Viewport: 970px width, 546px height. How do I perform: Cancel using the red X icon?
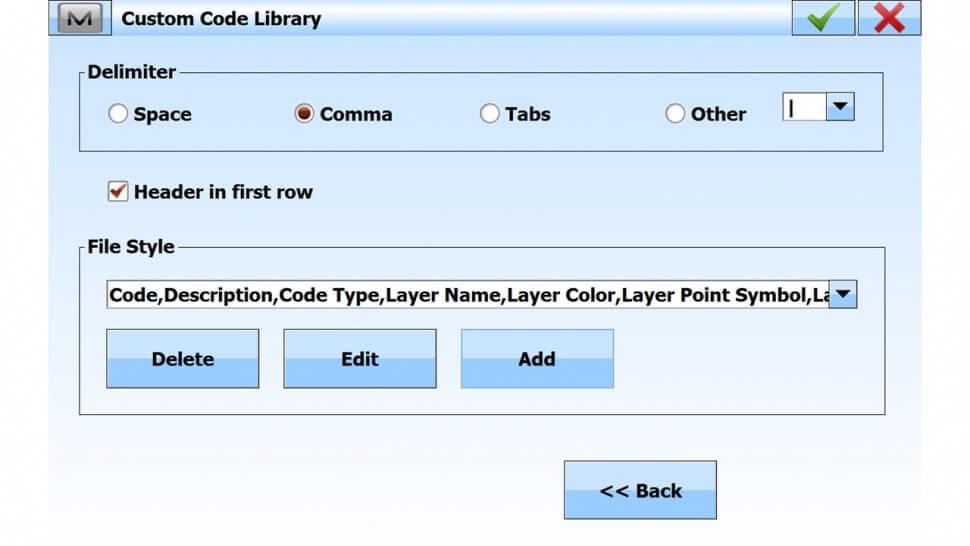[889, 18]
